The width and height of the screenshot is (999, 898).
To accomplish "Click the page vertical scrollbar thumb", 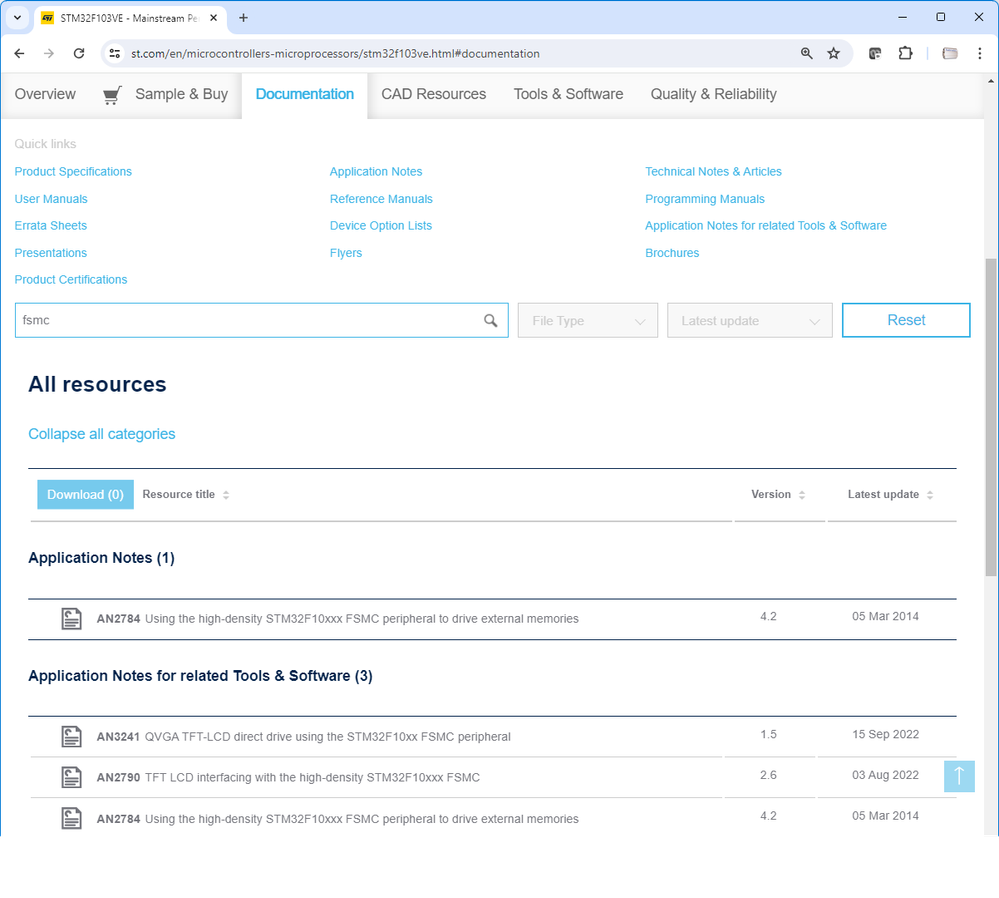I will (x=991, y=417).
